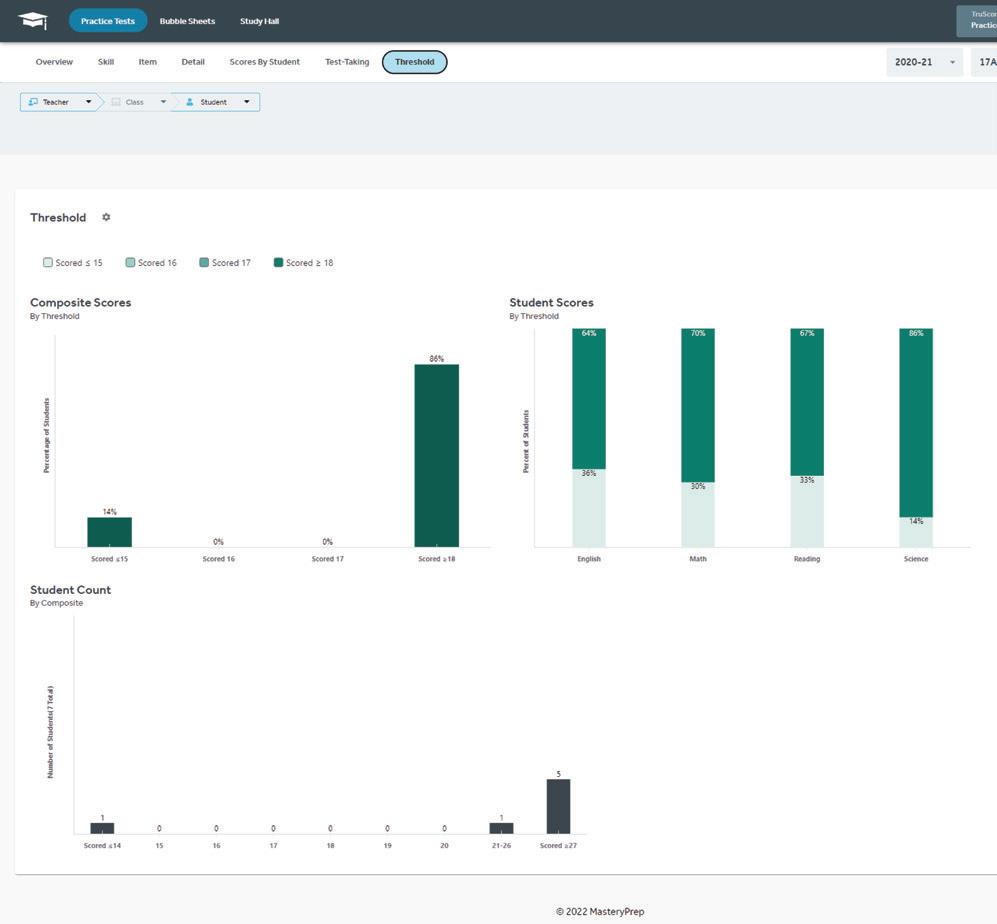Click the Teacher filter icon
The height and width of the screenshot is (924, 997).
33,102
